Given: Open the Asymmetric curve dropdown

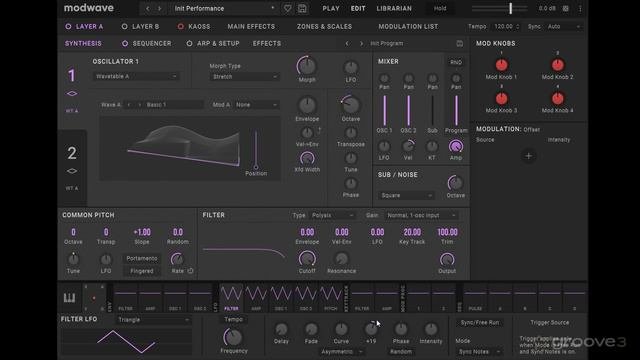Looking at the screenshot, I should 341,351.
